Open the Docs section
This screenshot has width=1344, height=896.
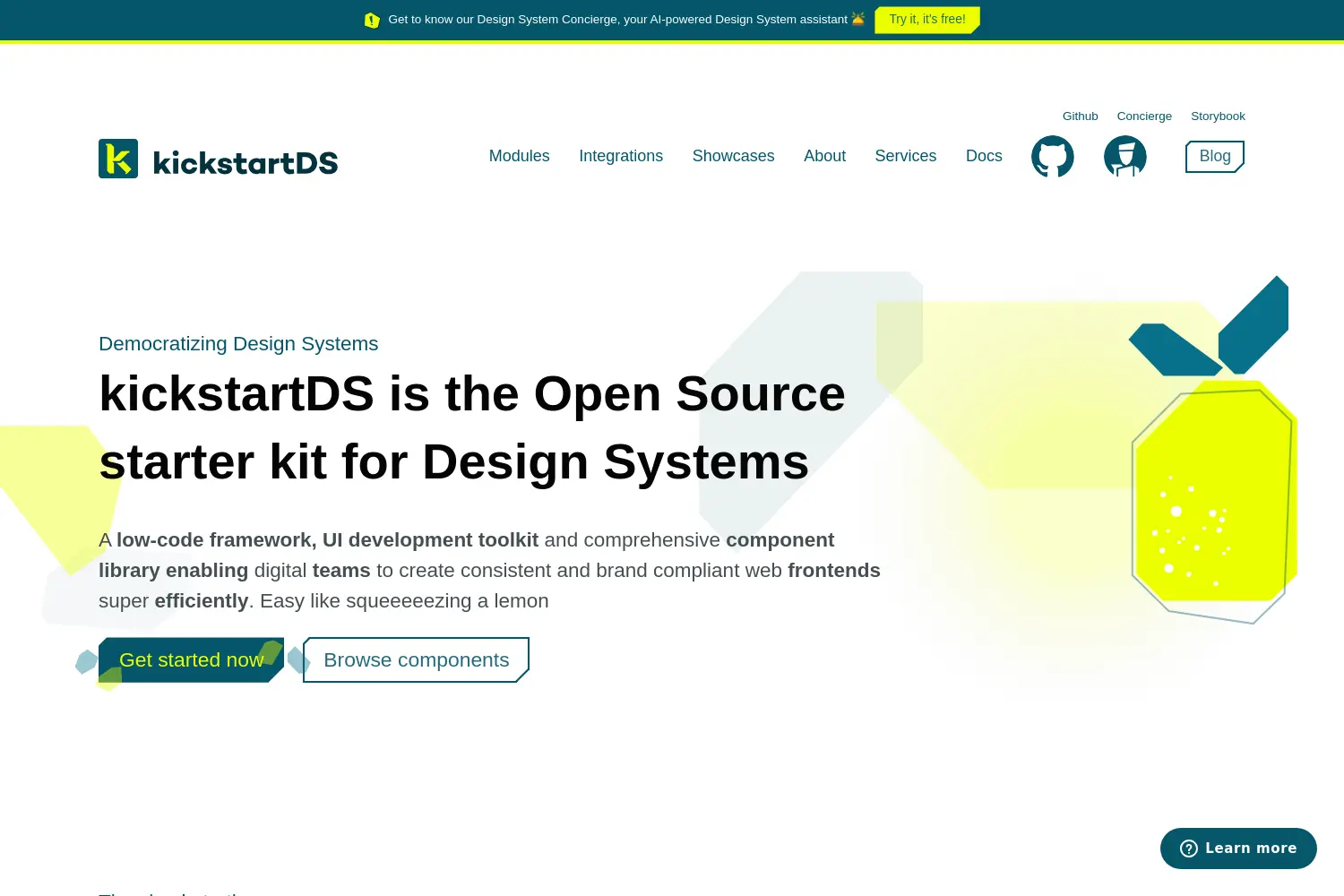tap(984, 156)
